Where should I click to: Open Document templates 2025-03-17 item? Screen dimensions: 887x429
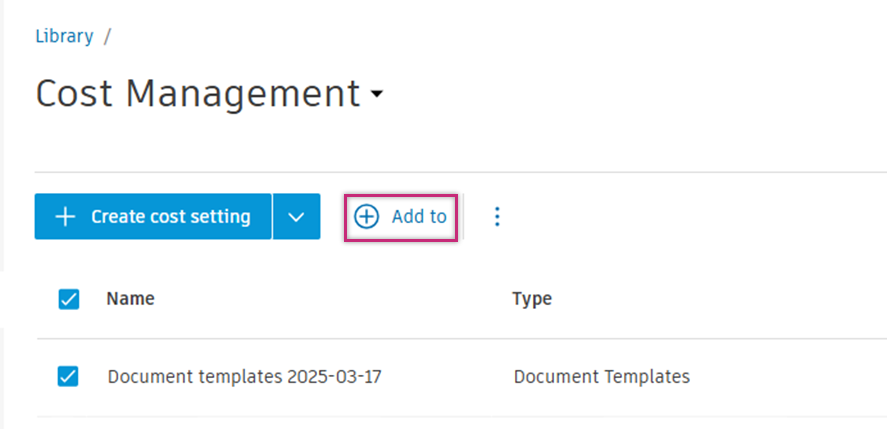click(244, 377)
